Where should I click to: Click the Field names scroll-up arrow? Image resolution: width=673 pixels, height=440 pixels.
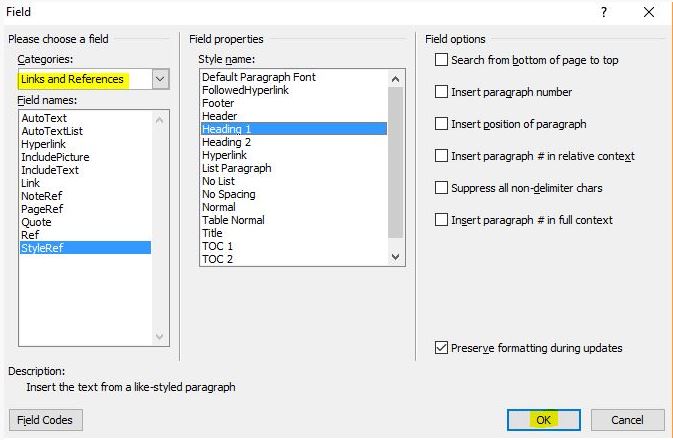coord(159,120)
